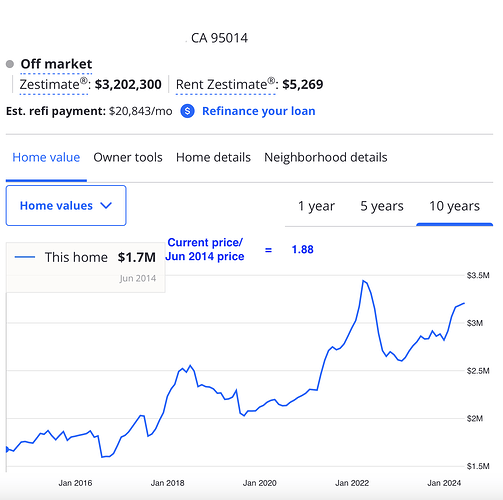The image size is (503, 500).
Task: Show the 5 years chart range
Action: (x=382, y=206)
